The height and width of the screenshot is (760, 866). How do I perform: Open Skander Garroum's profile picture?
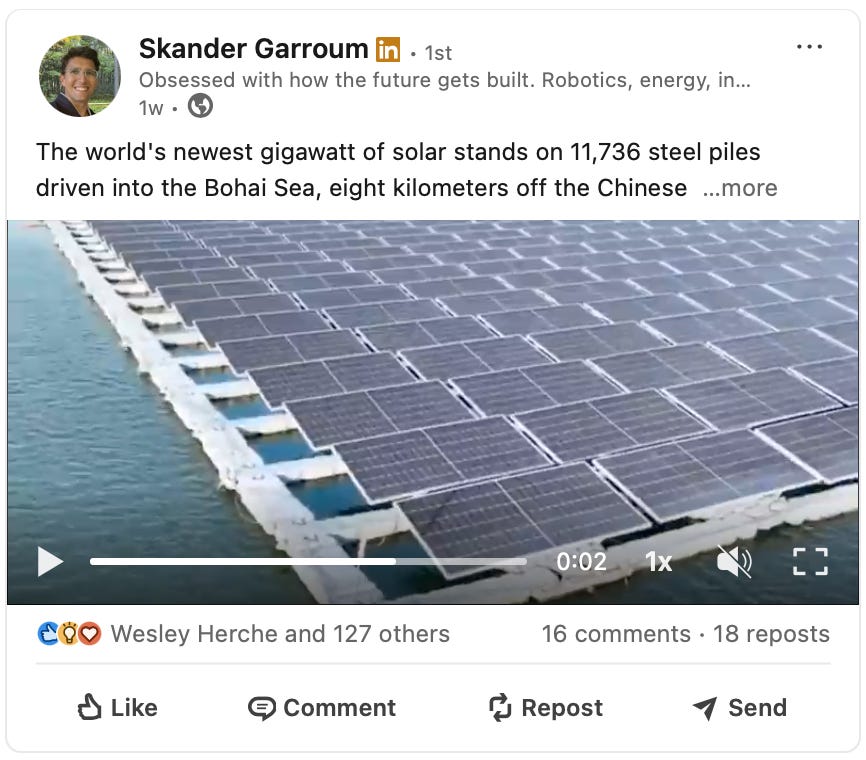(x=80, y=76)
